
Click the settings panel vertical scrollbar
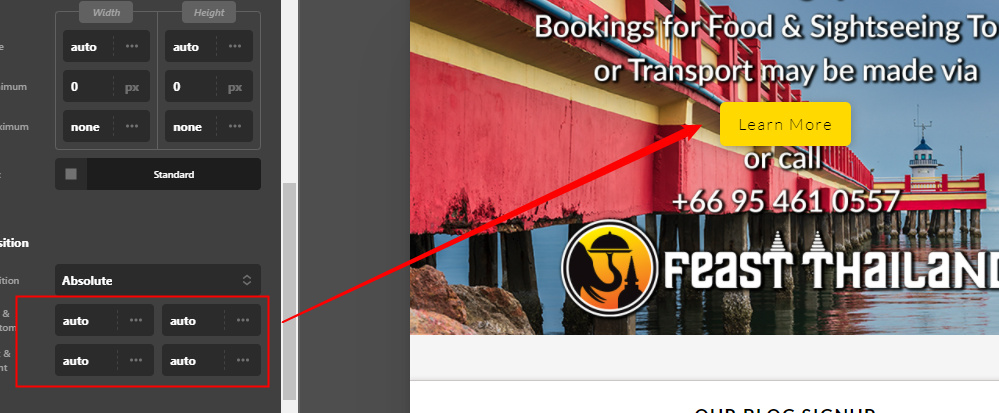pyautogui.click(x=289, y=291)
